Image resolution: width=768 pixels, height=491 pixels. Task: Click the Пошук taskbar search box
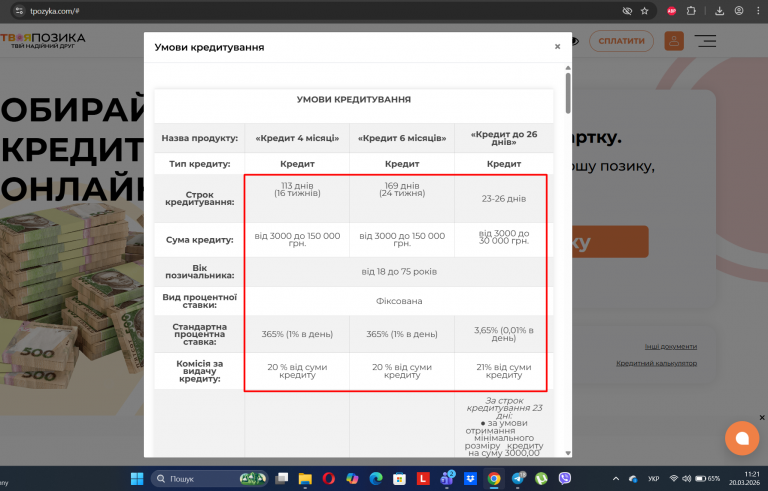[209, 479]
